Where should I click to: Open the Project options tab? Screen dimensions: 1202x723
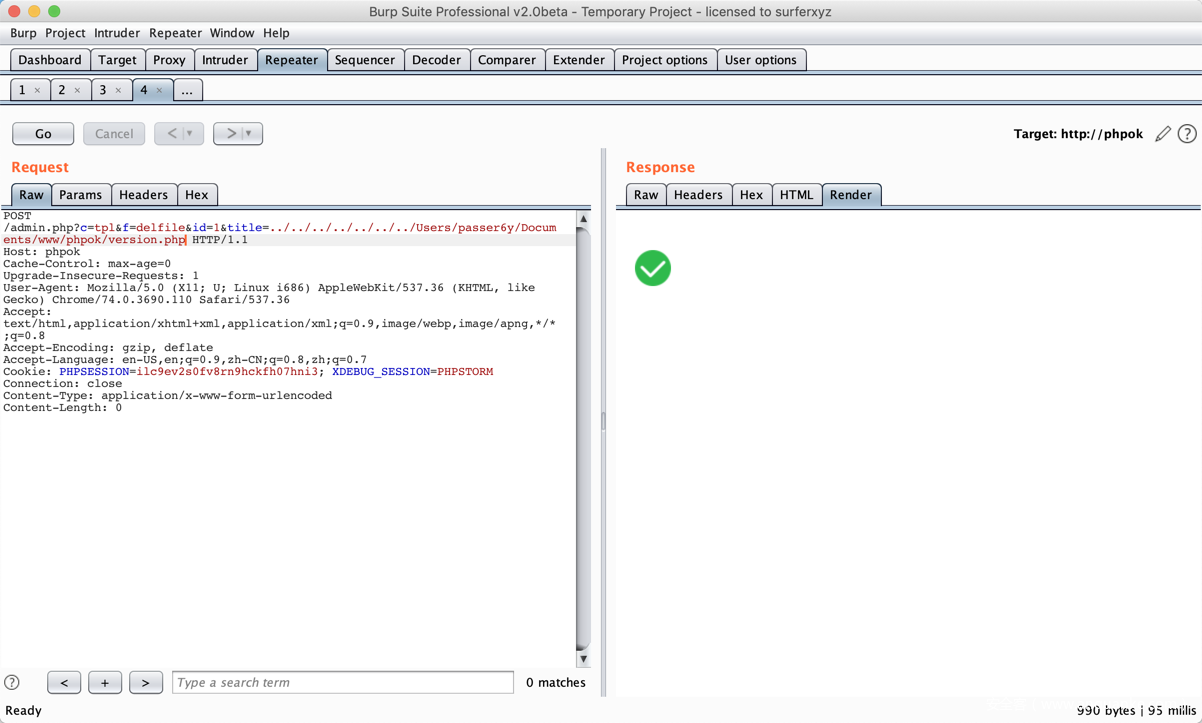coord(665,60)
